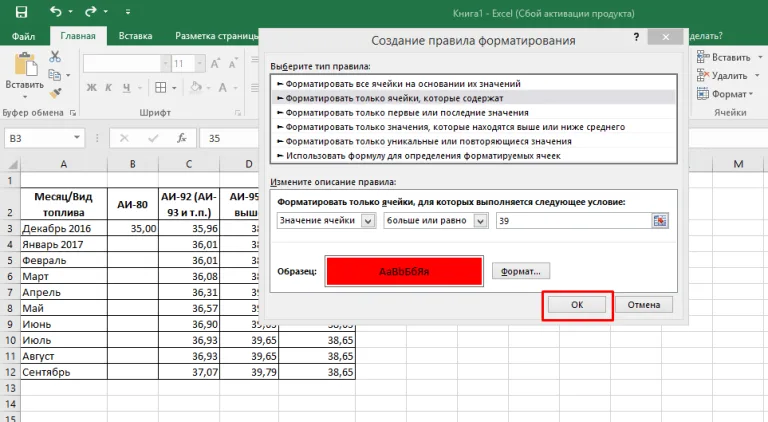Redo the last undone action
This screenshot has width=768, height=422.
pos(91,11)
